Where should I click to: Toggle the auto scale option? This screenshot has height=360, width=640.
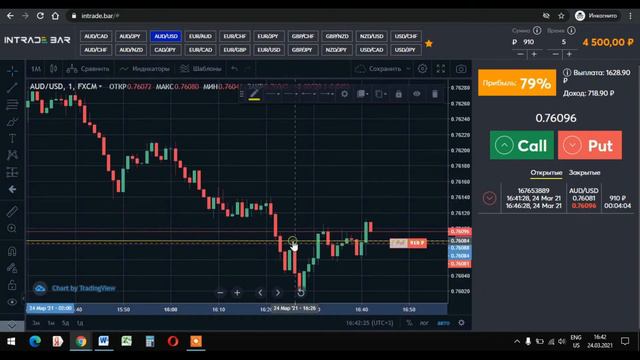coord(443,323)
